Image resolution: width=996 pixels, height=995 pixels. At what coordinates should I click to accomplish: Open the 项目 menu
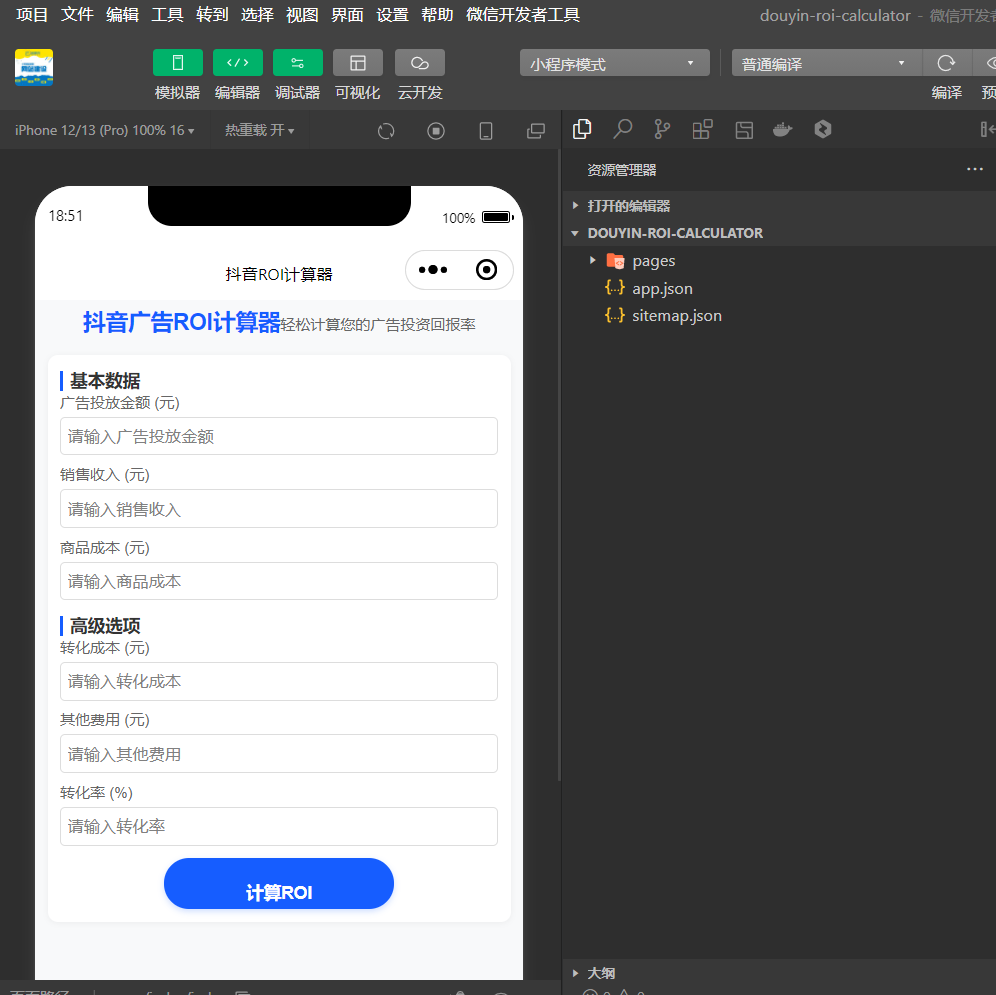click(32, 15)
